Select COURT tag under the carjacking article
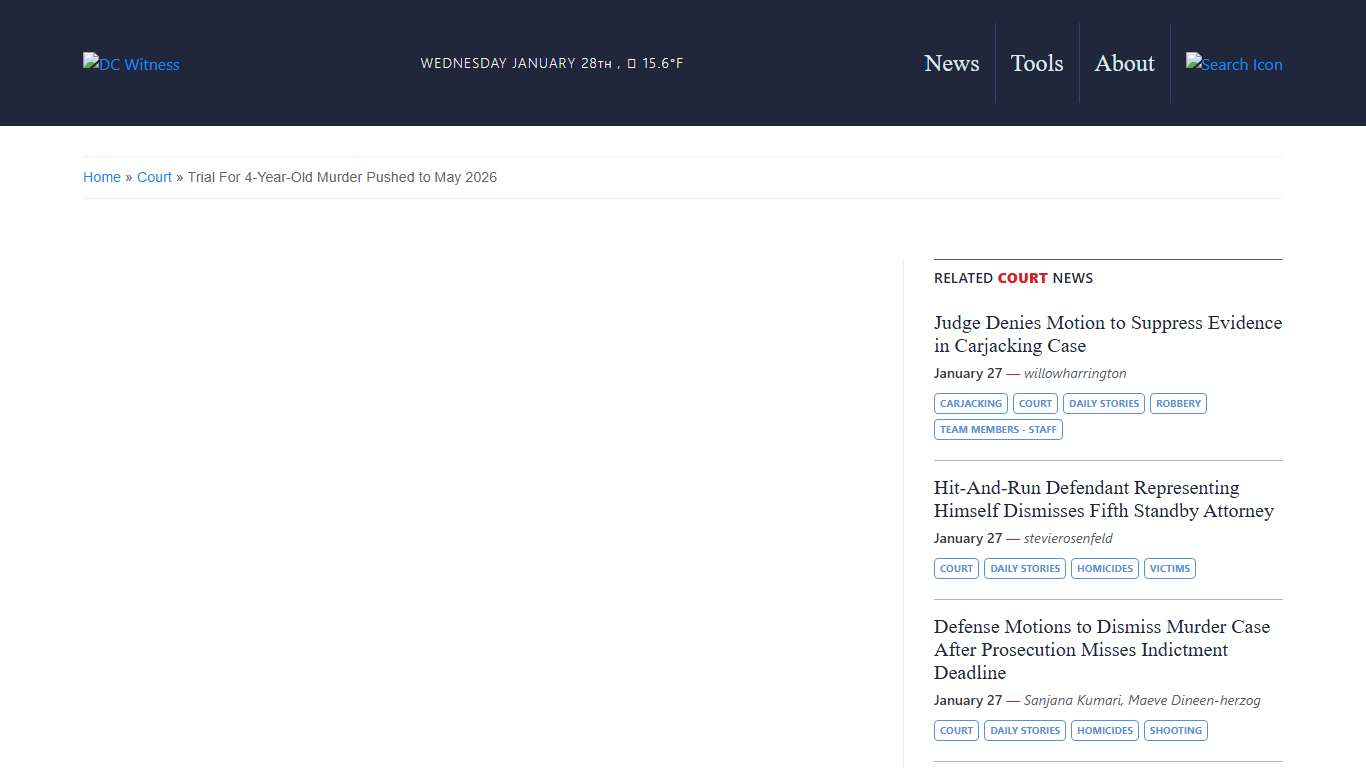 (1035, 404)
